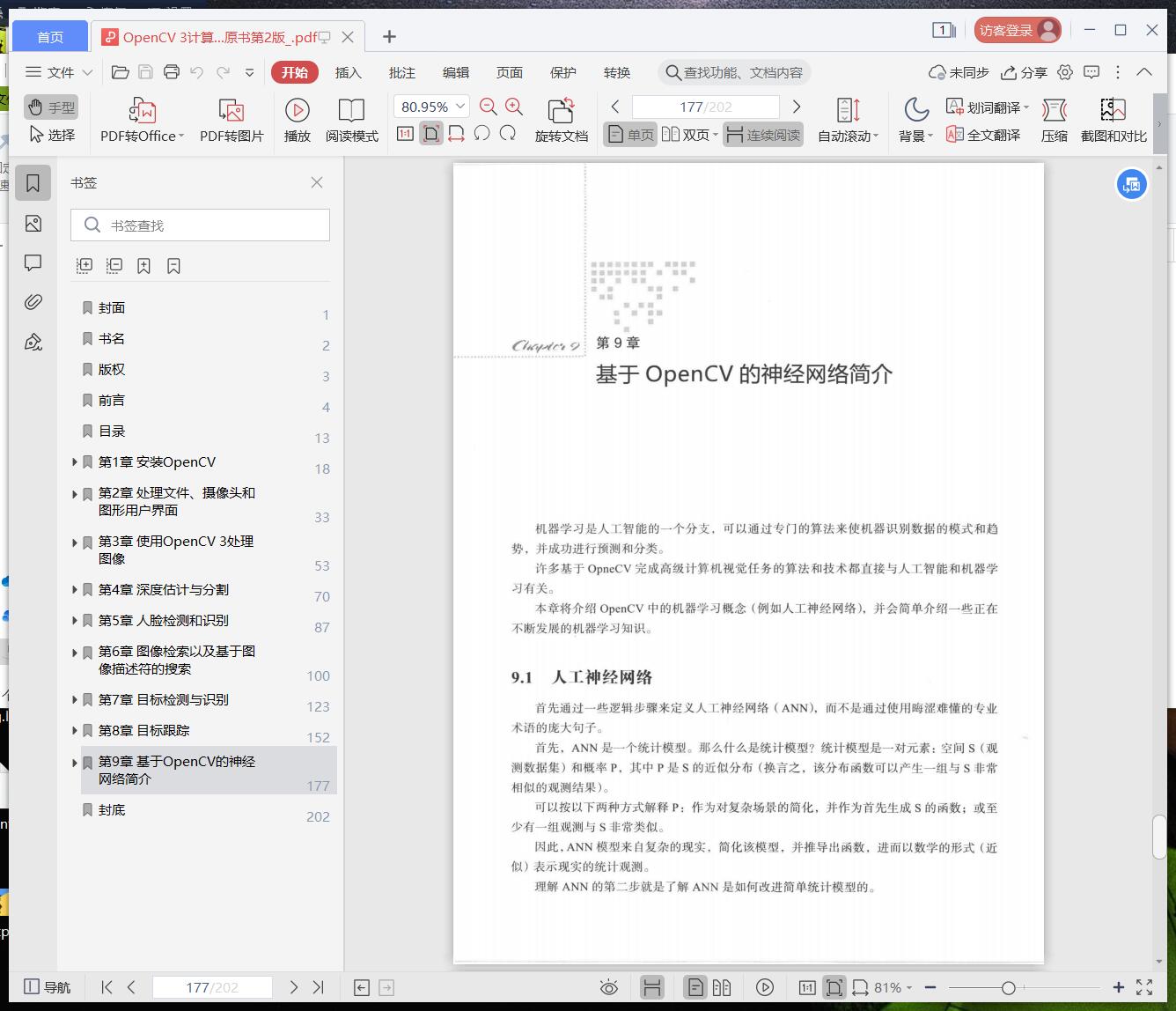Open 目录 bookmark entry
Screen dimensions: 1176x1011
coord(112,431)
